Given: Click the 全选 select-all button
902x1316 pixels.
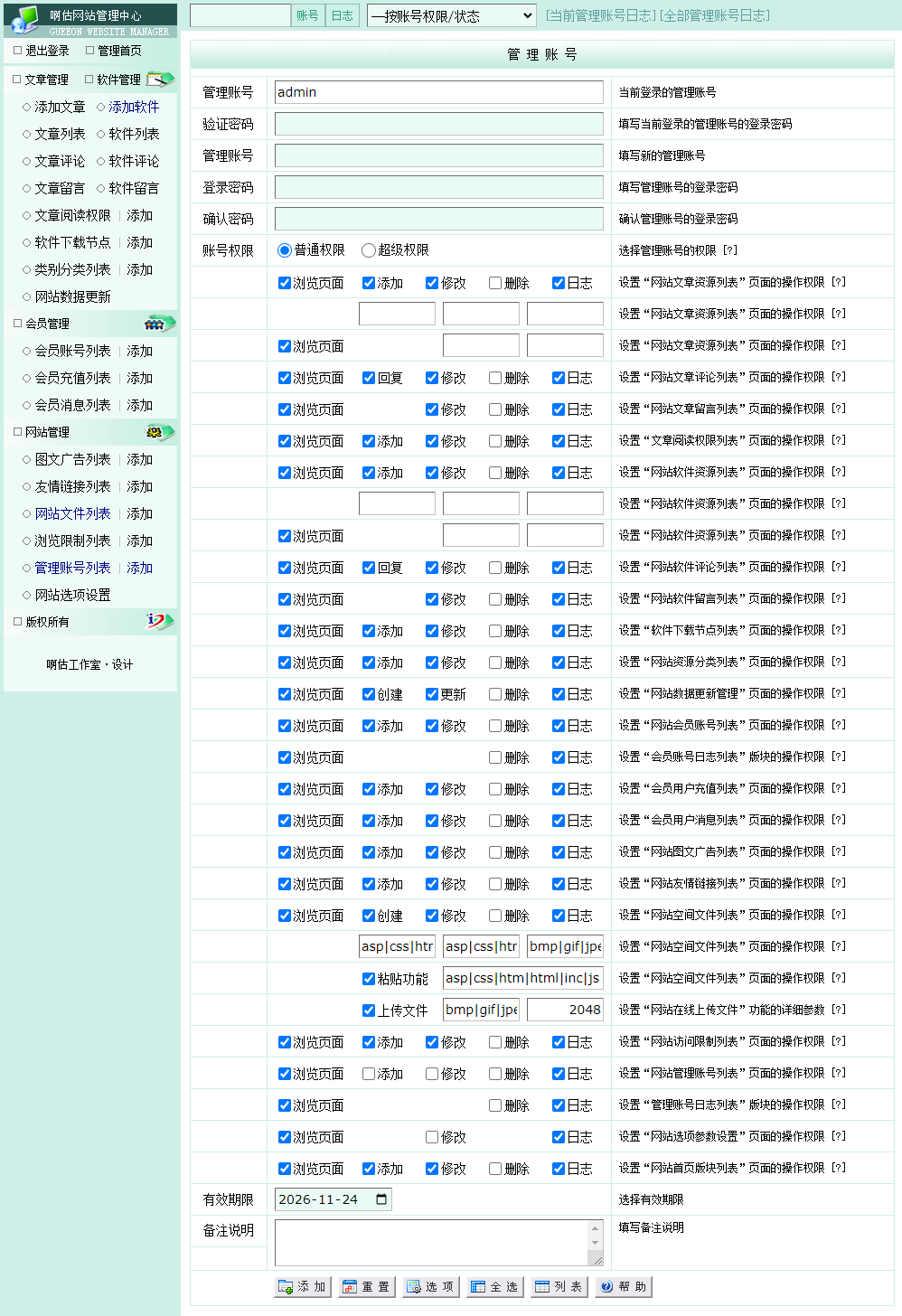Looking at the screenshot, I should (494, 1287).
